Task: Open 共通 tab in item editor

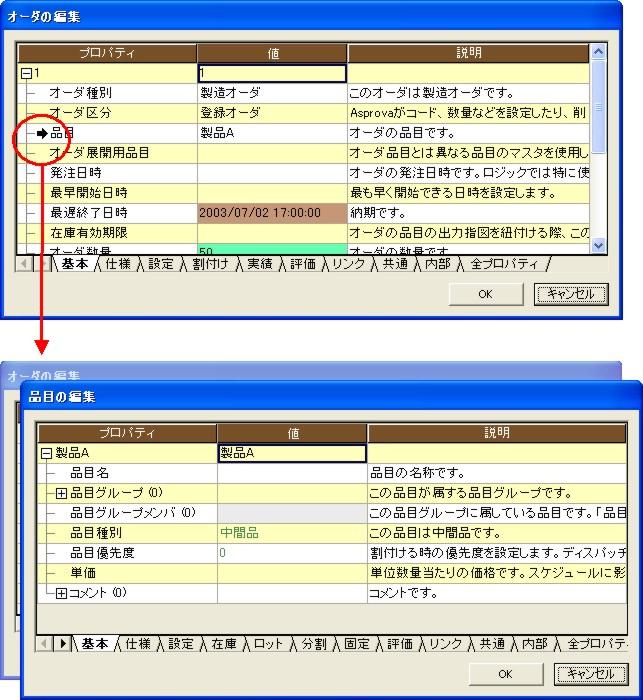Action: click(493, 644)
